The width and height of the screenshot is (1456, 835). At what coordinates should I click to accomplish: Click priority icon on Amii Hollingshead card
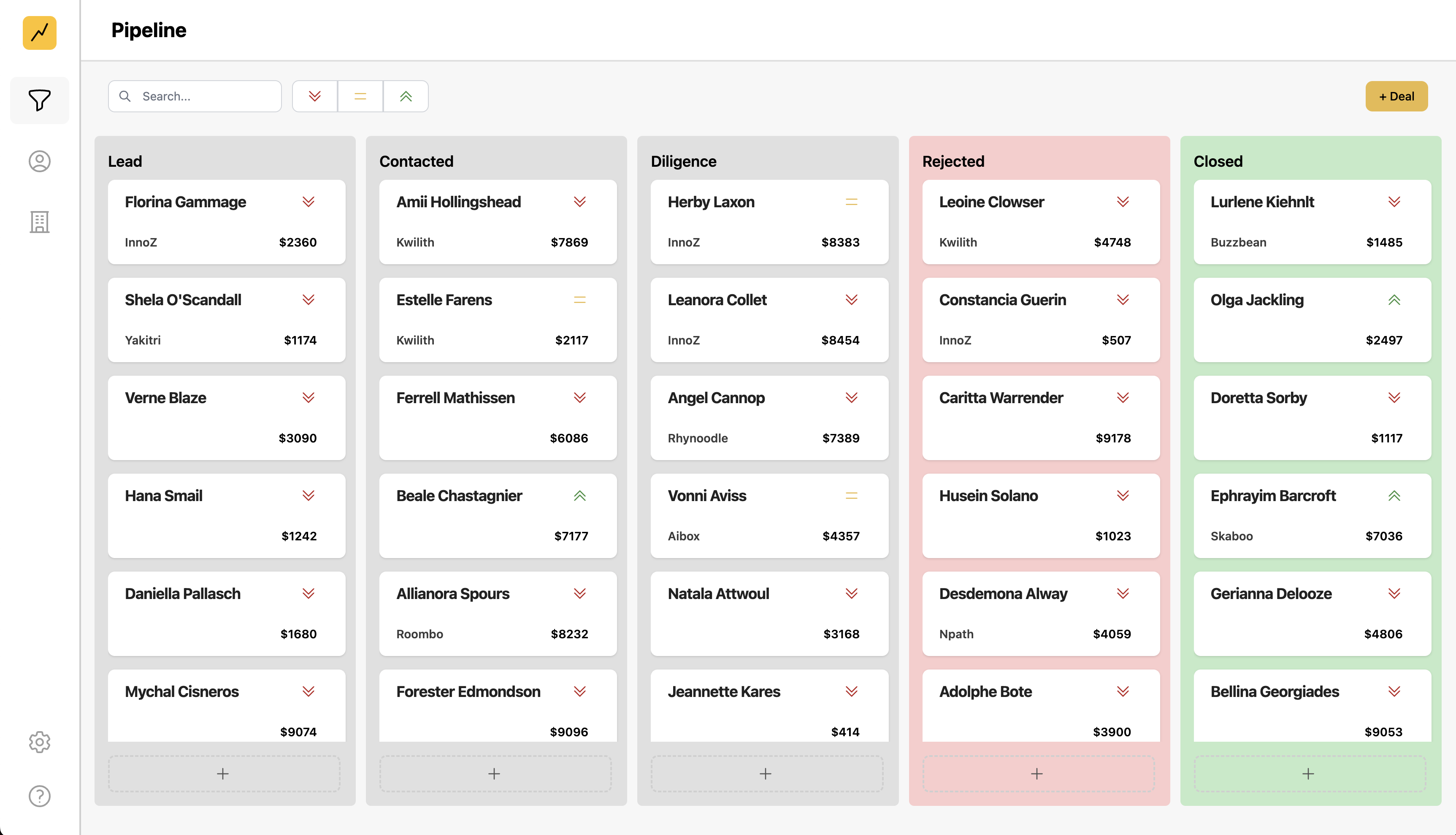[579, 202]
